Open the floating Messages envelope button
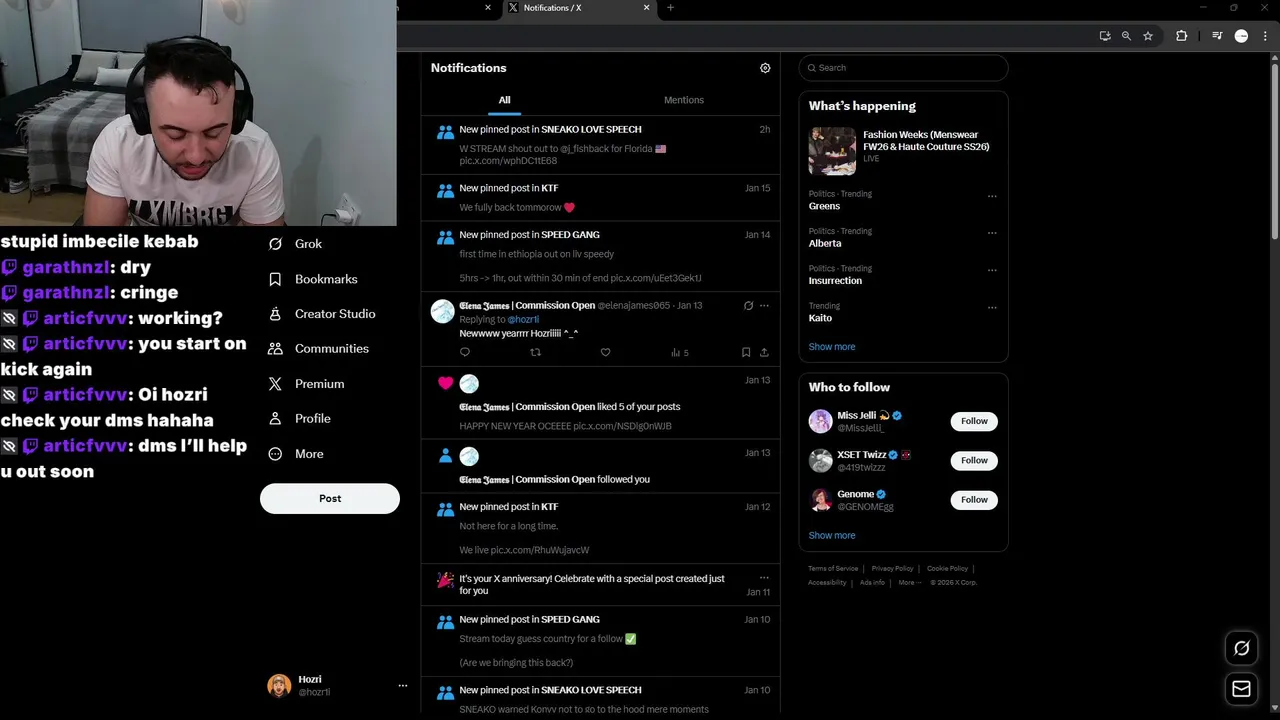 pyautogui.click(x=1241, y=689)
